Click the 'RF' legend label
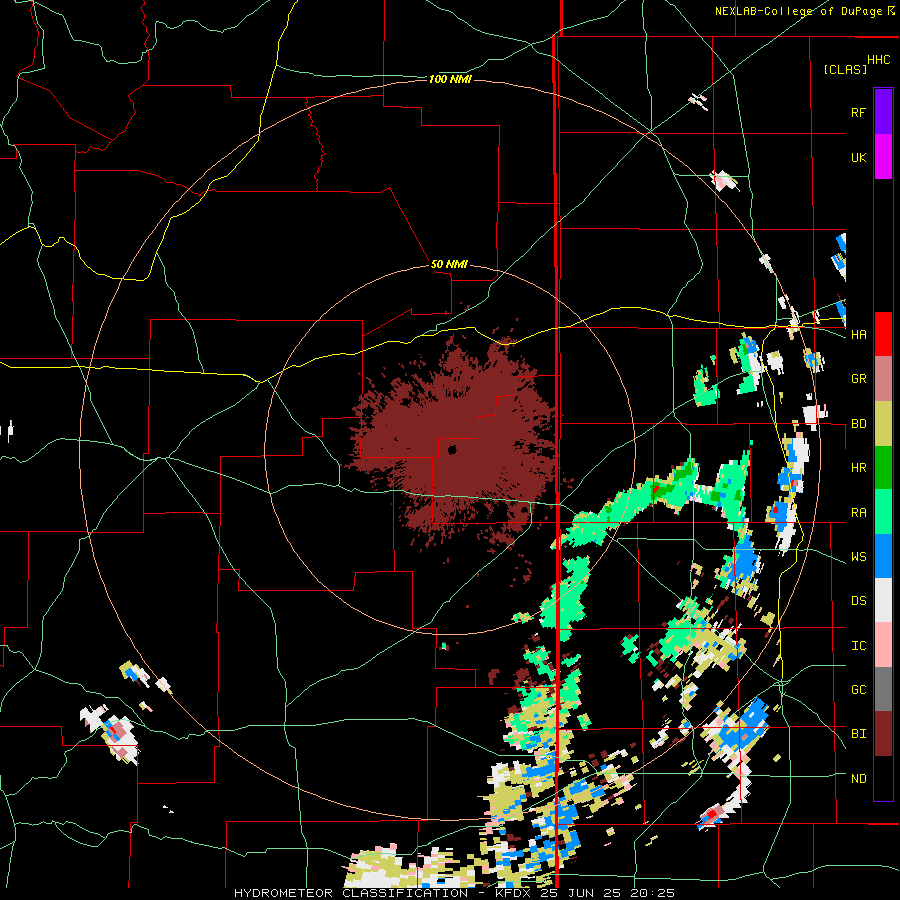 [858, 112]
